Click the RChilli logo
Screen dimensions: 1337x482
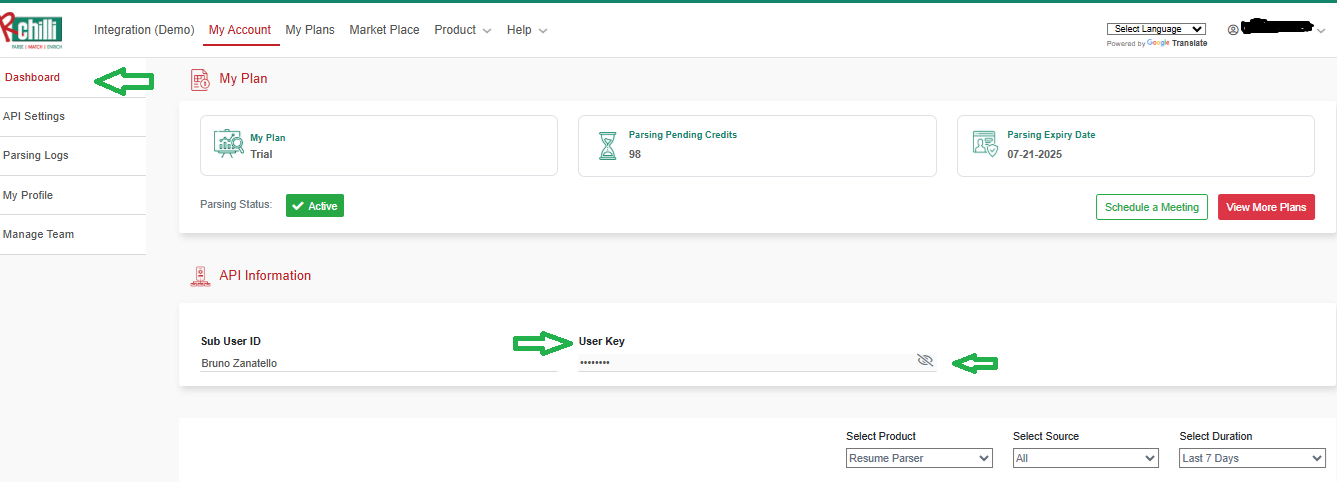31,32
